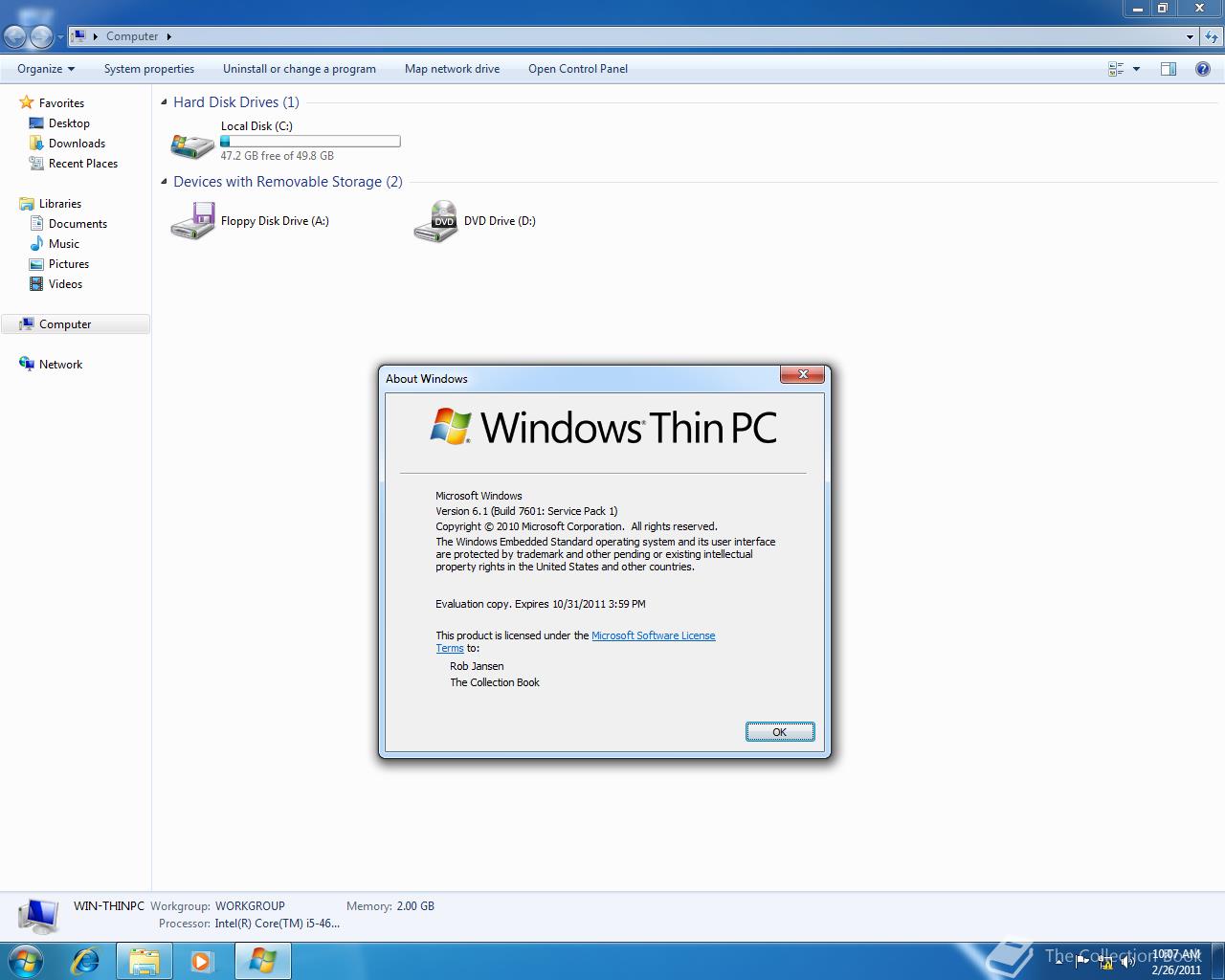Open the Local Disk (C:) drive icon
1225x980 pixels.
tap(192, 145)
